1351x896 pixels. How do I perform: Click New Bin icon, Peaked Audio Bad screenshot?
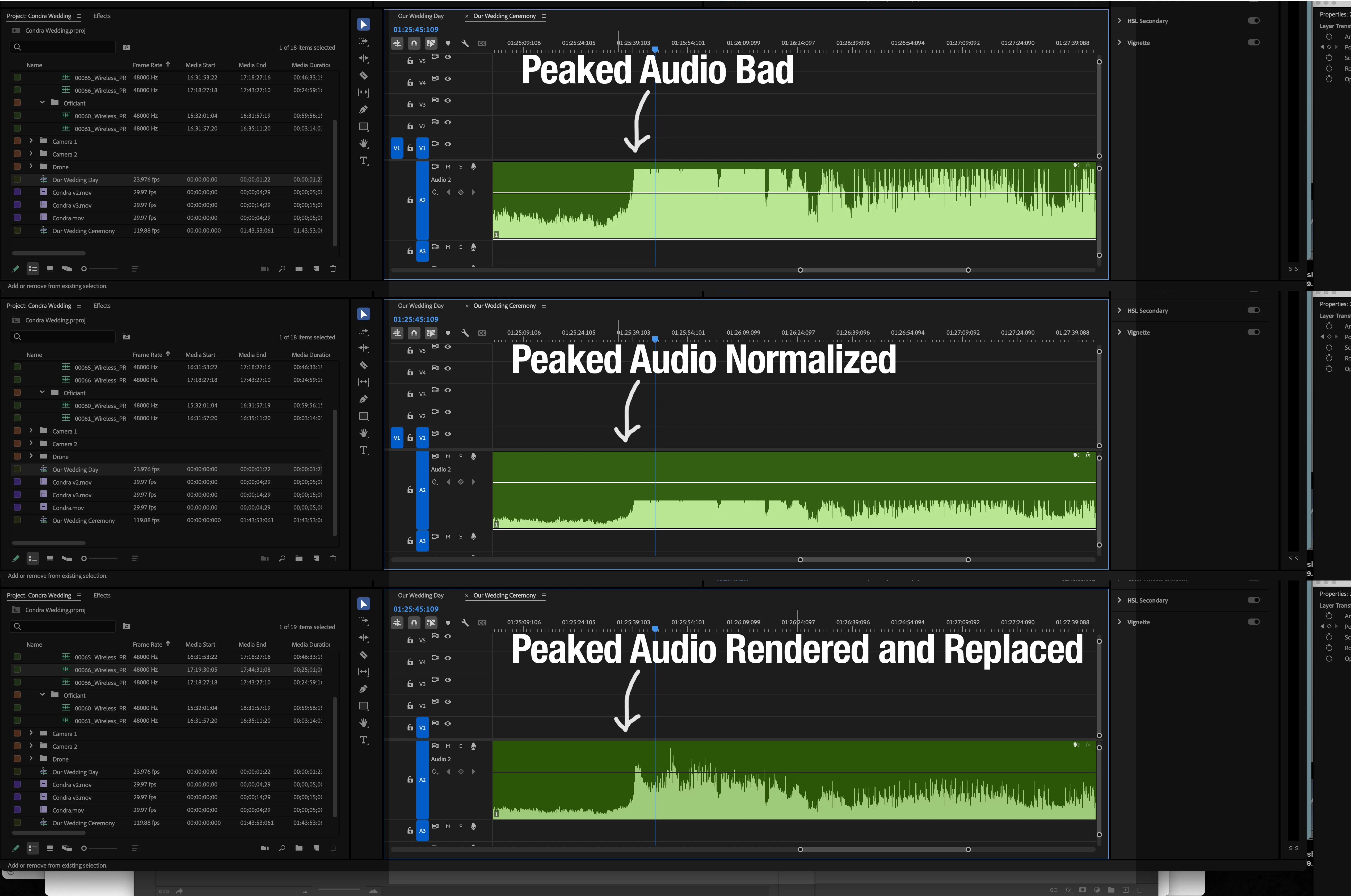(299, 268)
